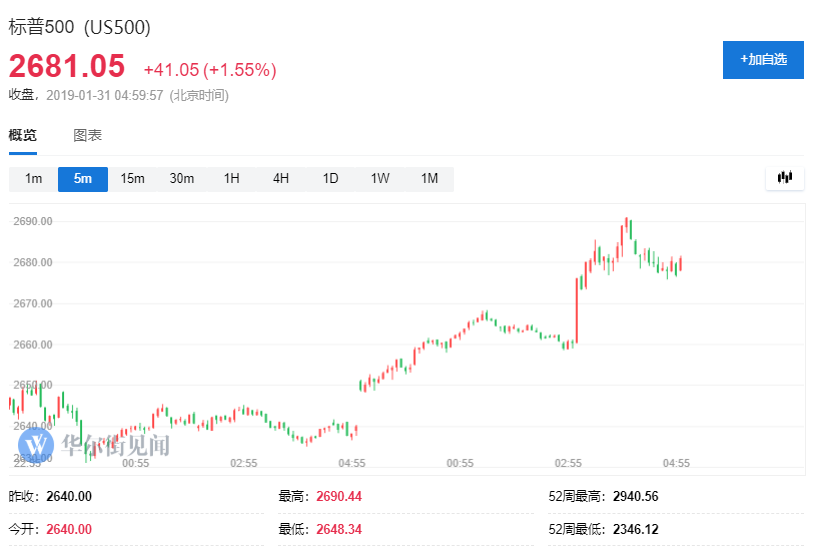
Task: Select the 1D timeframe
Action: pyautogui.click(x=330, y=179)
